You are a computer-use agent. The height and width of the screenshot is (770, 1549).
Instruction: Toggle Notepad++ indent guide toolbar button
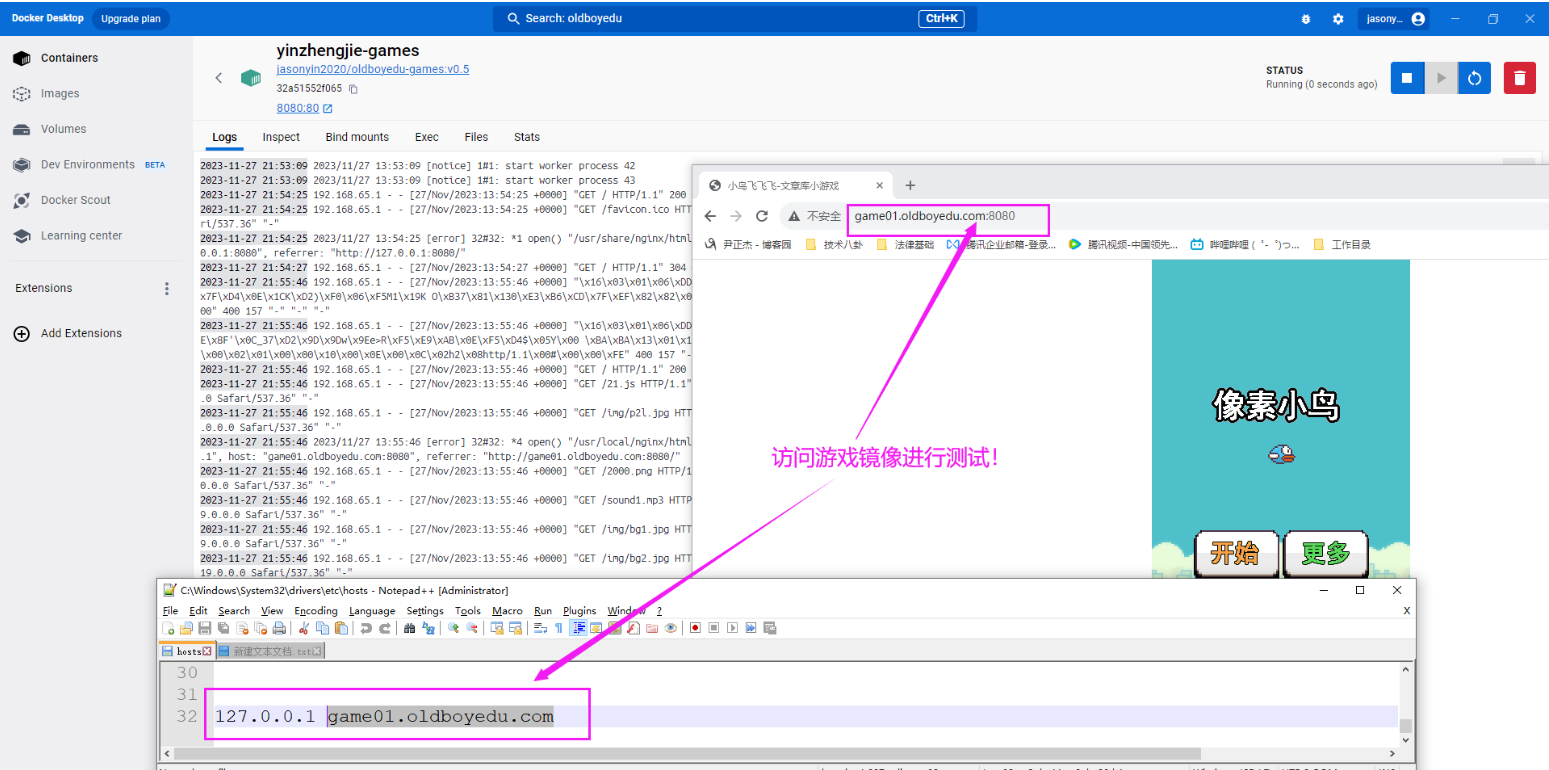(578, 628)
